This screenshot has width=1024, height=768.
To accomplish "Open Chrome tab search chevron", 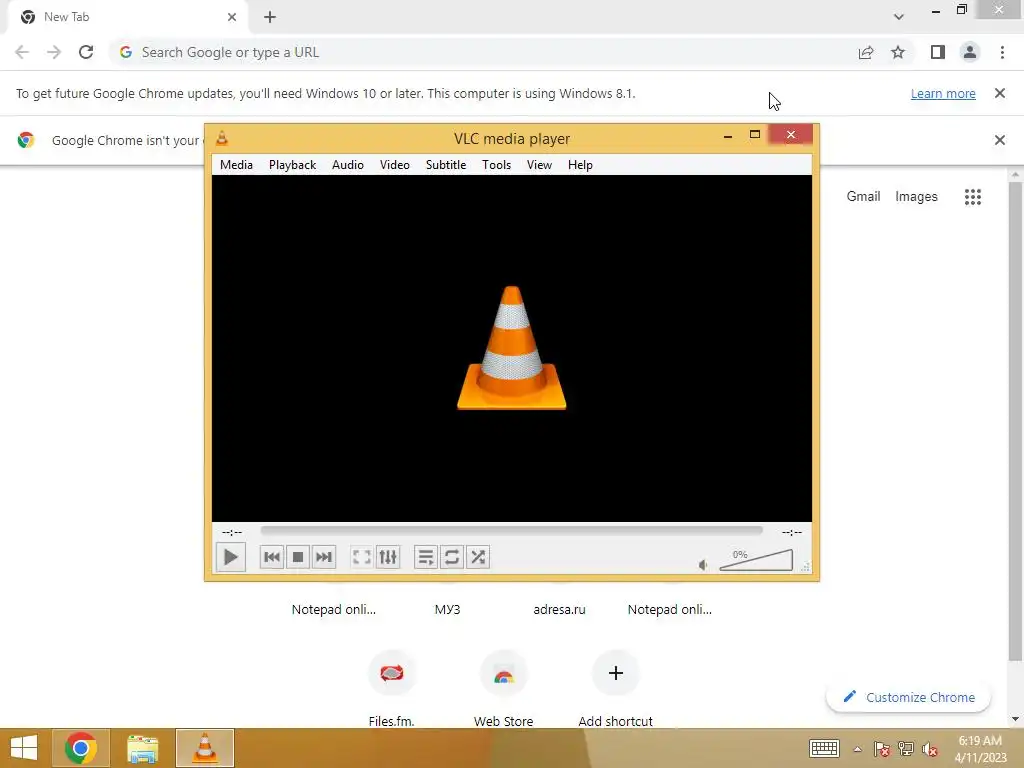I will click(x=899, y=17).
